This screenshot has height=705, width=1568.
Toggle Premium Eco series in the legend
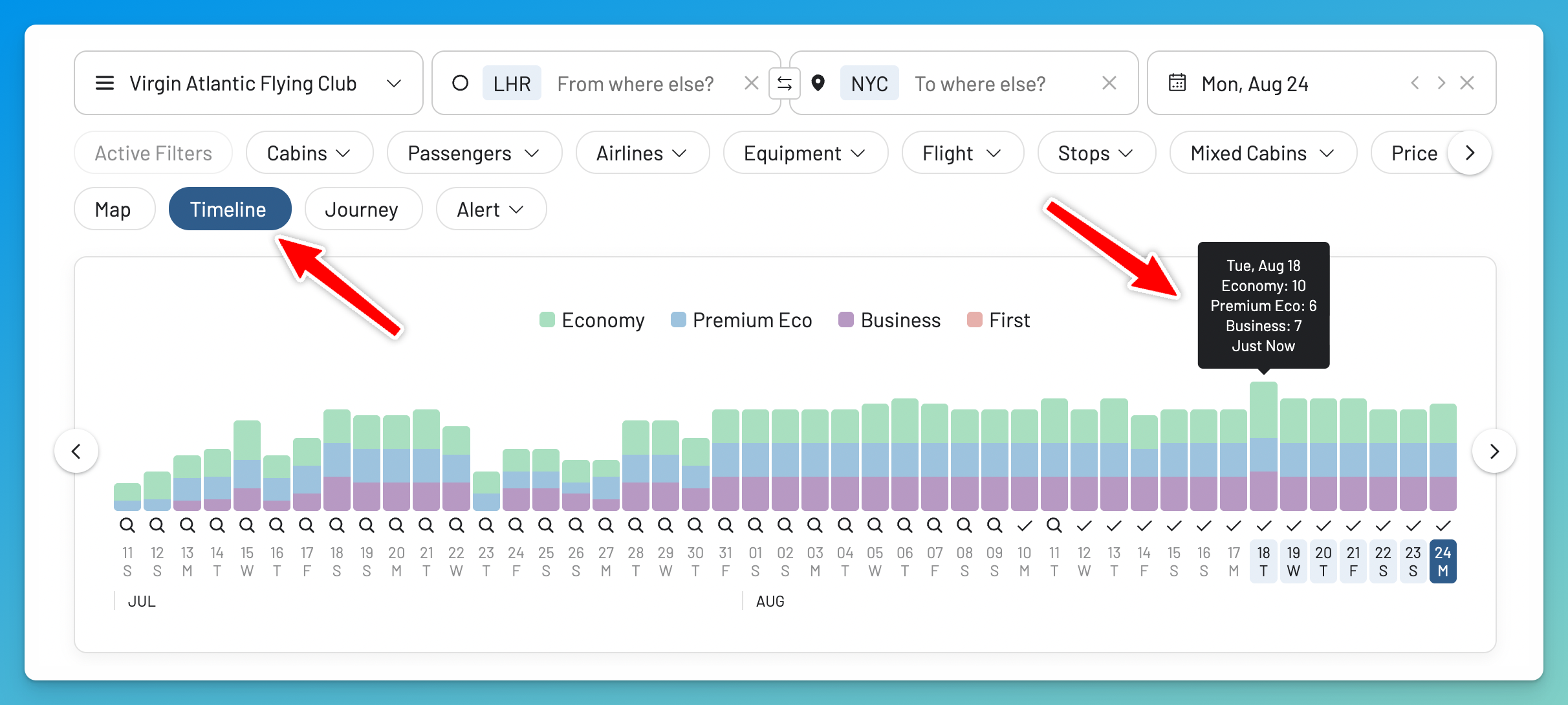pos(741,320)
